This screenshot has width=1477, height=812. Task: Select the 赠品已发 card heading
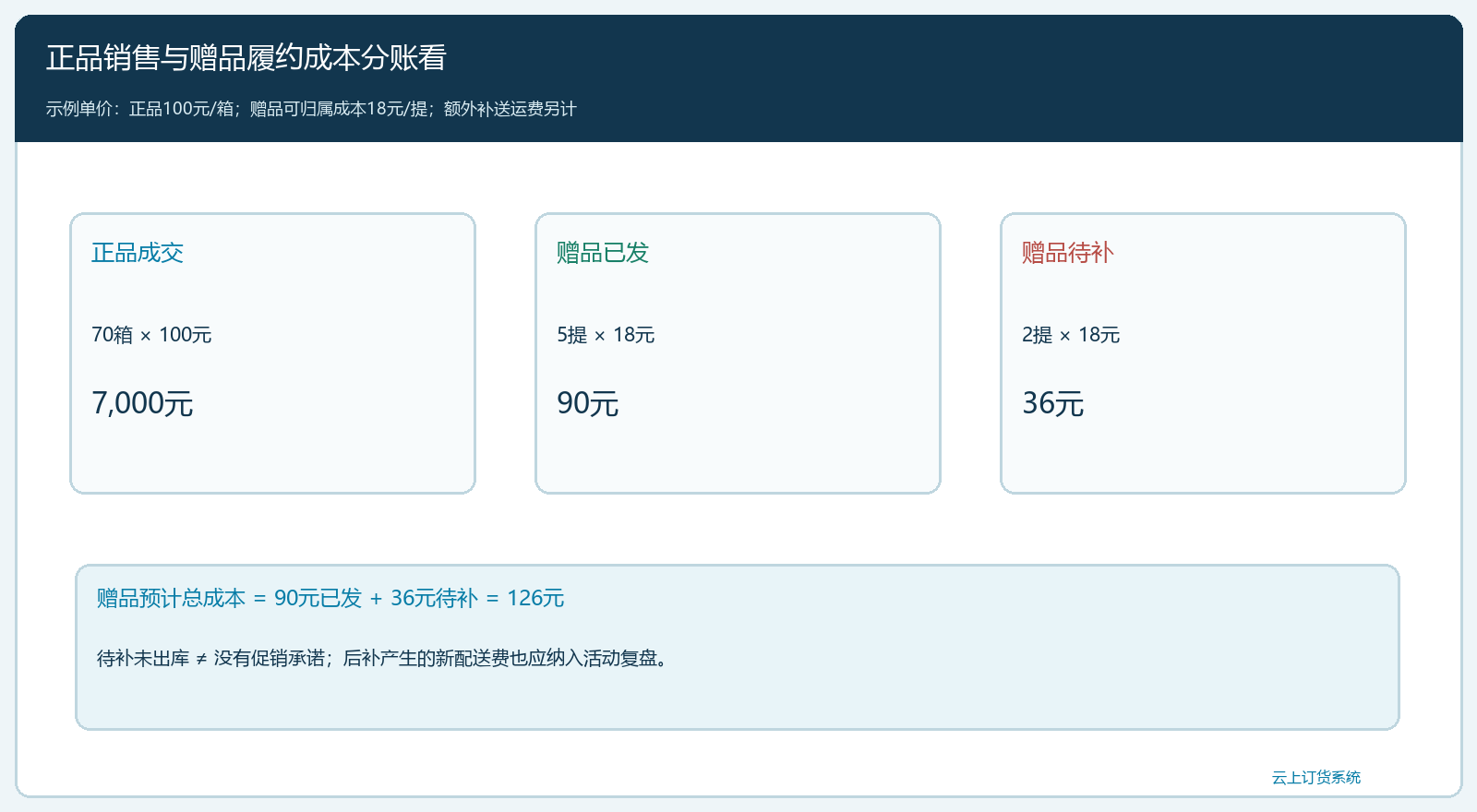603,253
